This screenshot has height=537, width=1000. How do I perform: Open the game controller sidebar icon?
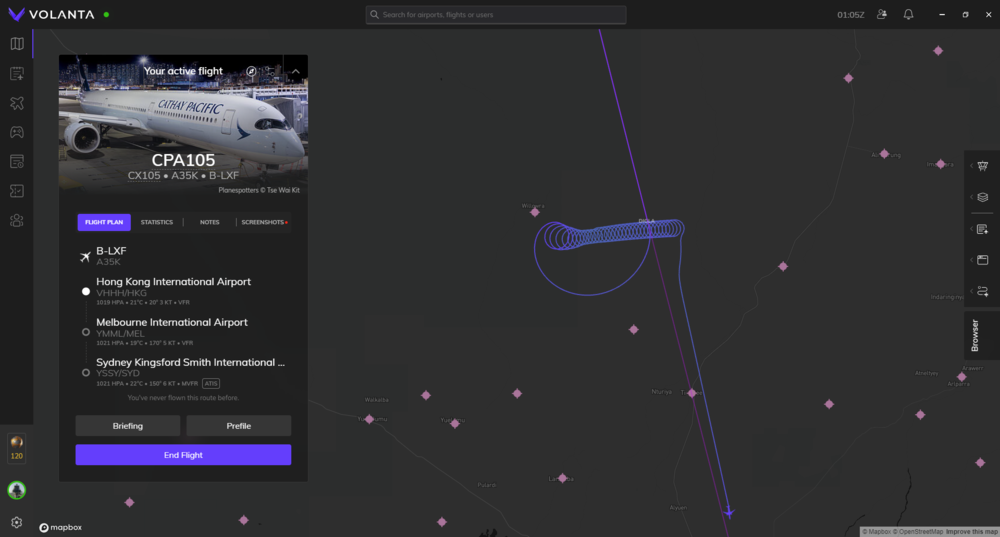[x=16, y=132]
